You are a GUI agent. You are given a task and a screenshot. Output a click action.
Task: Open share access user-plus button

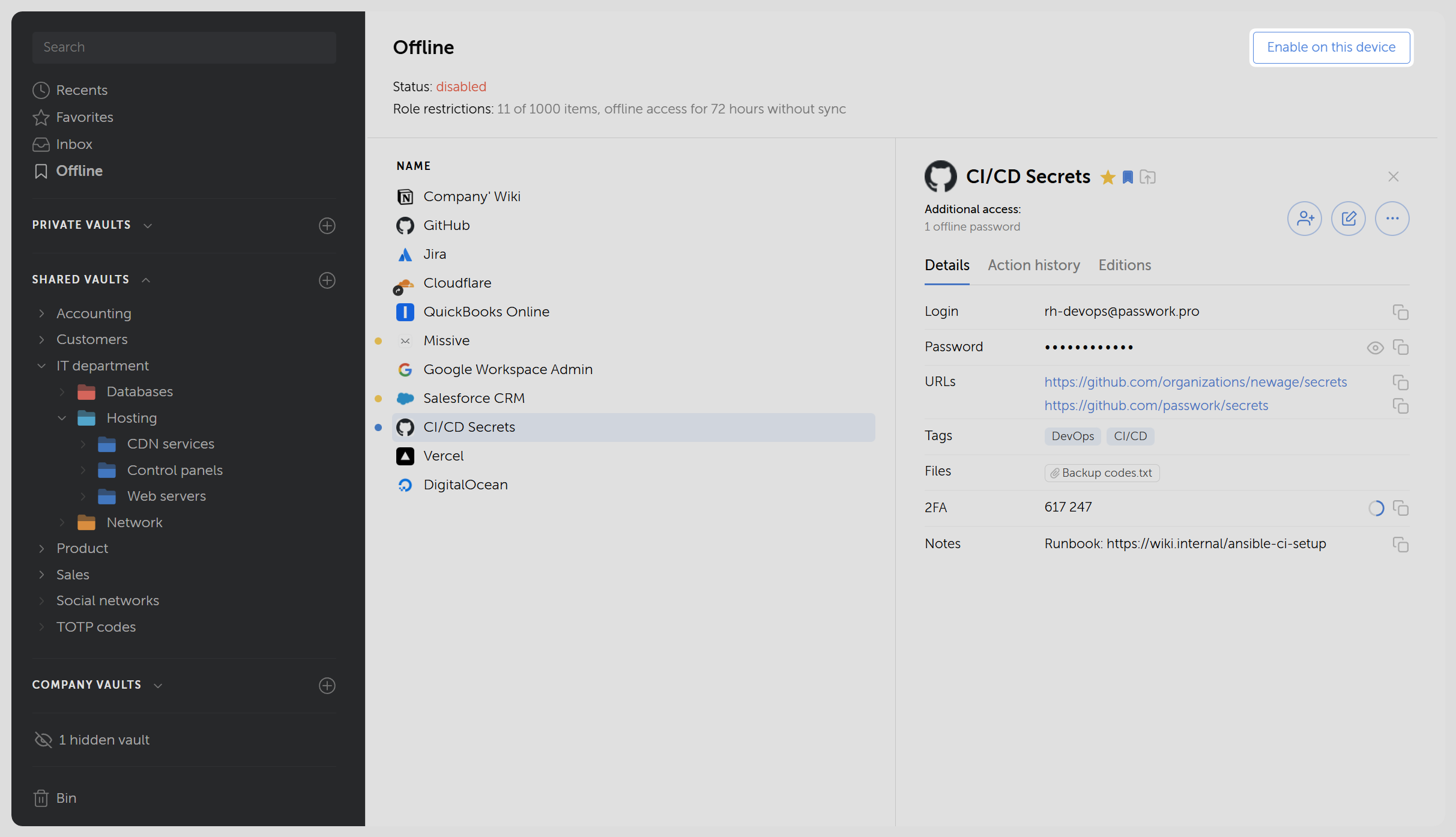click(x=1304, y=219)
